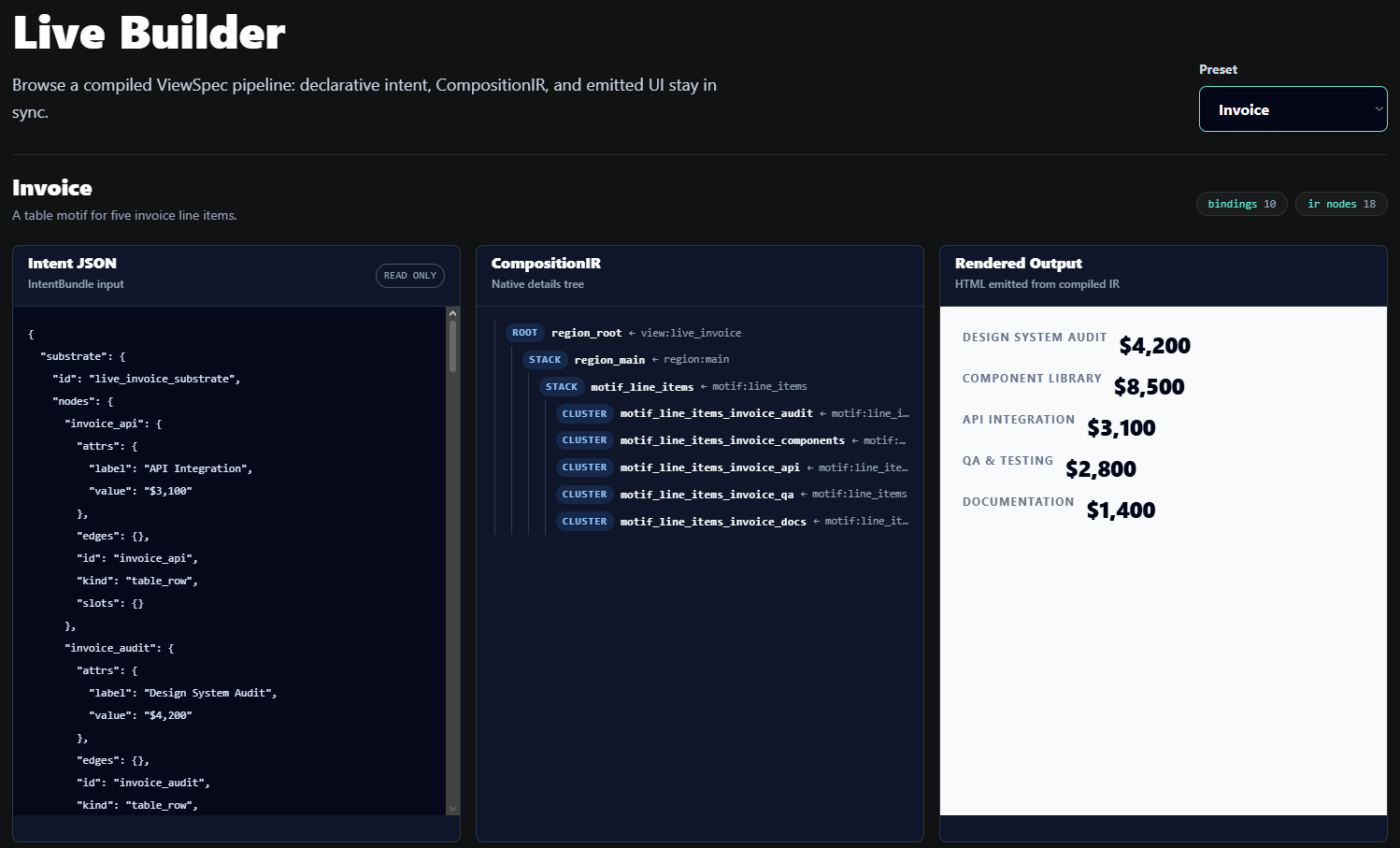Click the IntentBundle input subtitle
1400x848 pixels.
tap(76, 284)
